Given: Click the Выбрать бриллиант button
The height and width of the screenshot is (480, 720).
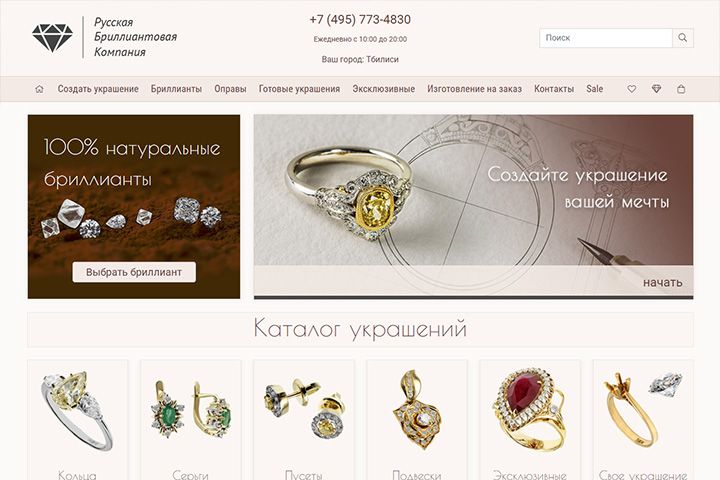Looking at the screenshot, I should click(x=134, y=272).
